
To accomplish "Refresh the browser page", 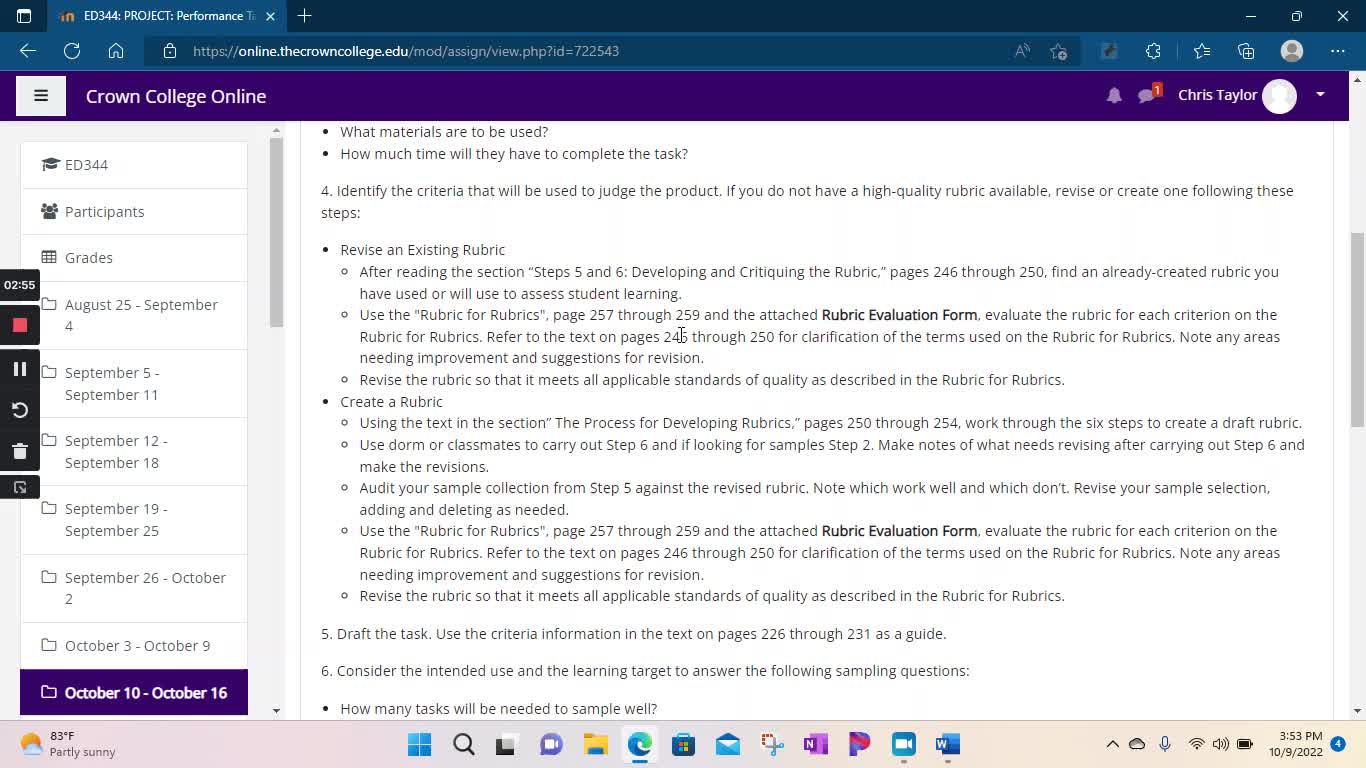I will coord(72,51).
